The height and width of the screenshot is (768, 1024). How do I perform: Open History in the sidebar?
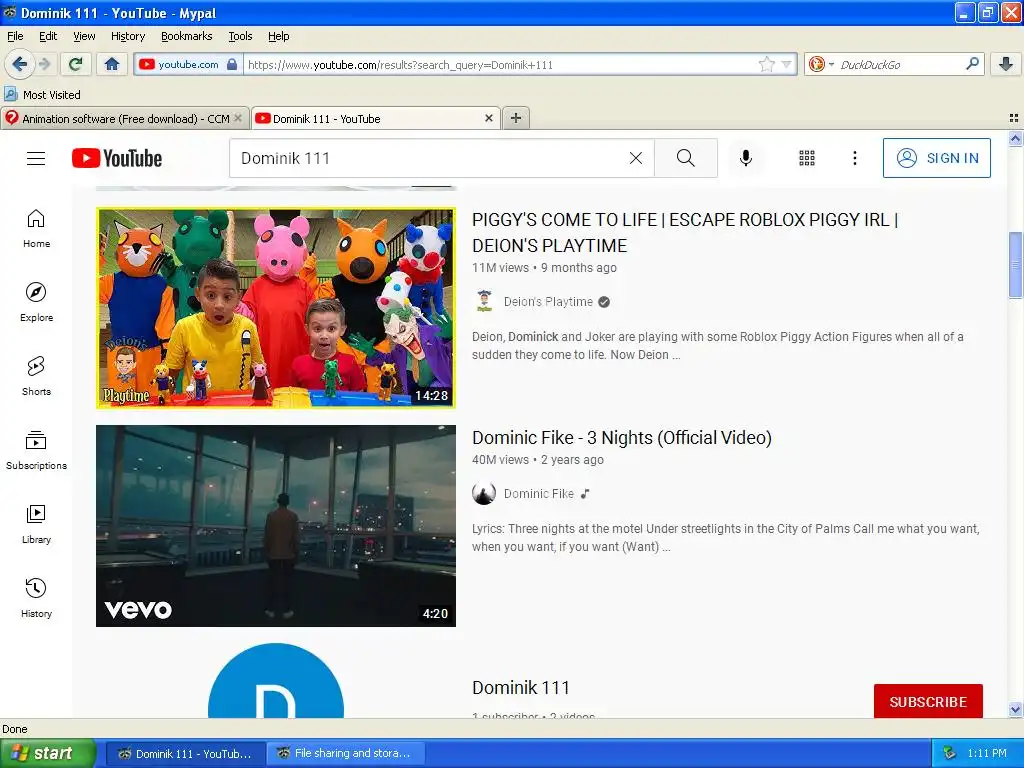[x=36, y=598]
